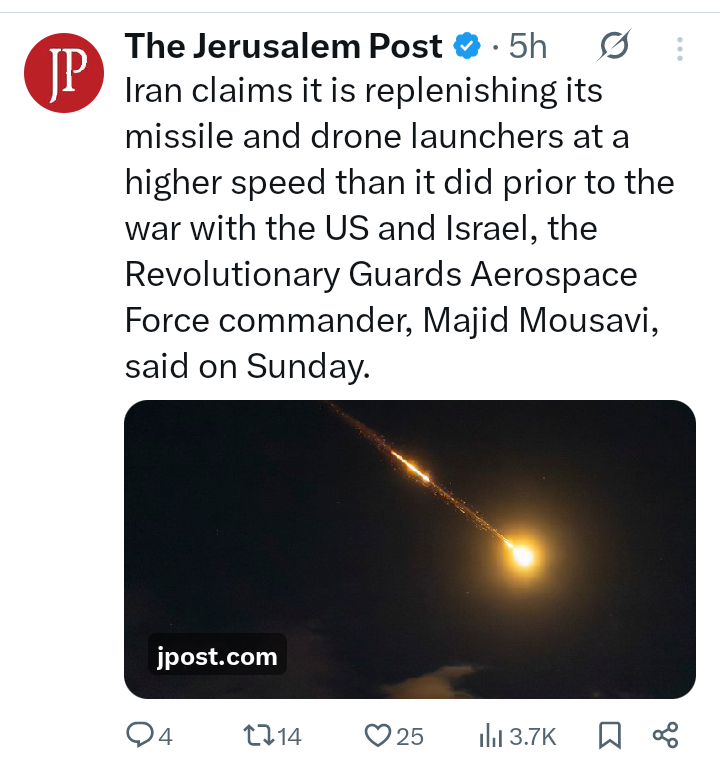Screen dimensions: 720x758
Task: Click the reply count 4
Action: coord(166,737)
